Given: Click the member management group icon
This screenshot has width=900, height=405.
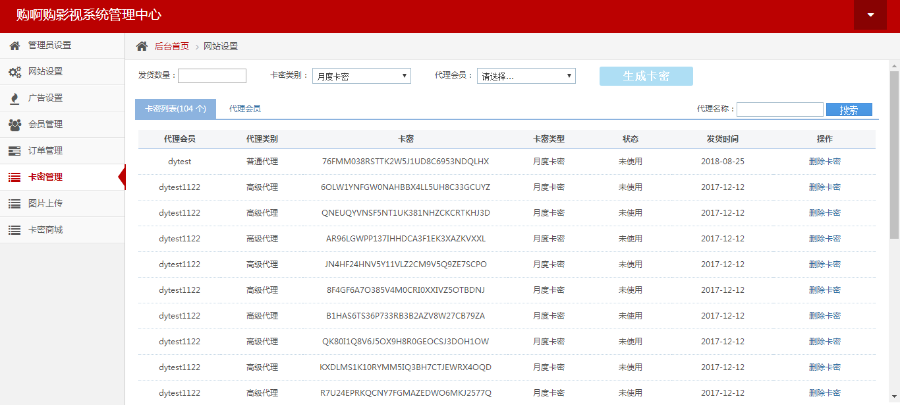Looking at the screenshot, I should point(15,124).
